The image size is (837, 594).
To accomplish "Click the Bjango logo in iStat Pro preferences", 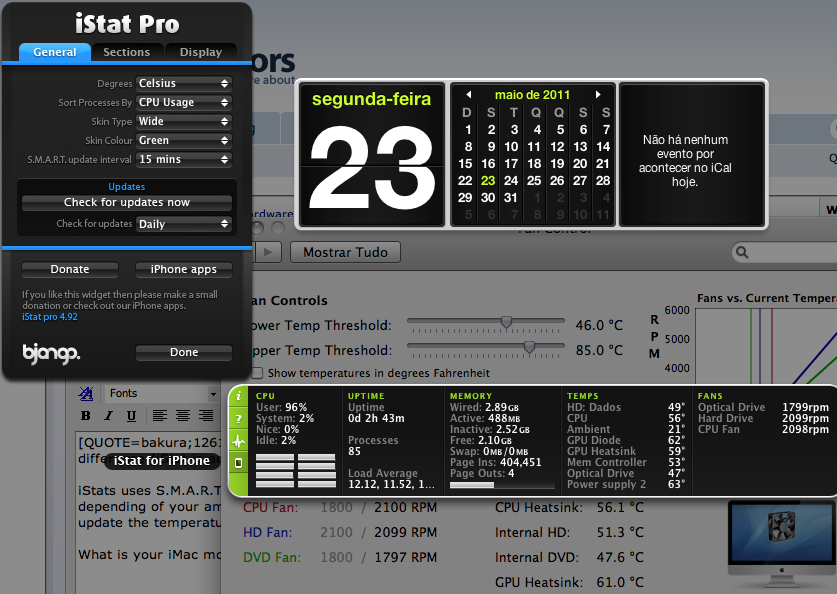I will point(51,353).
